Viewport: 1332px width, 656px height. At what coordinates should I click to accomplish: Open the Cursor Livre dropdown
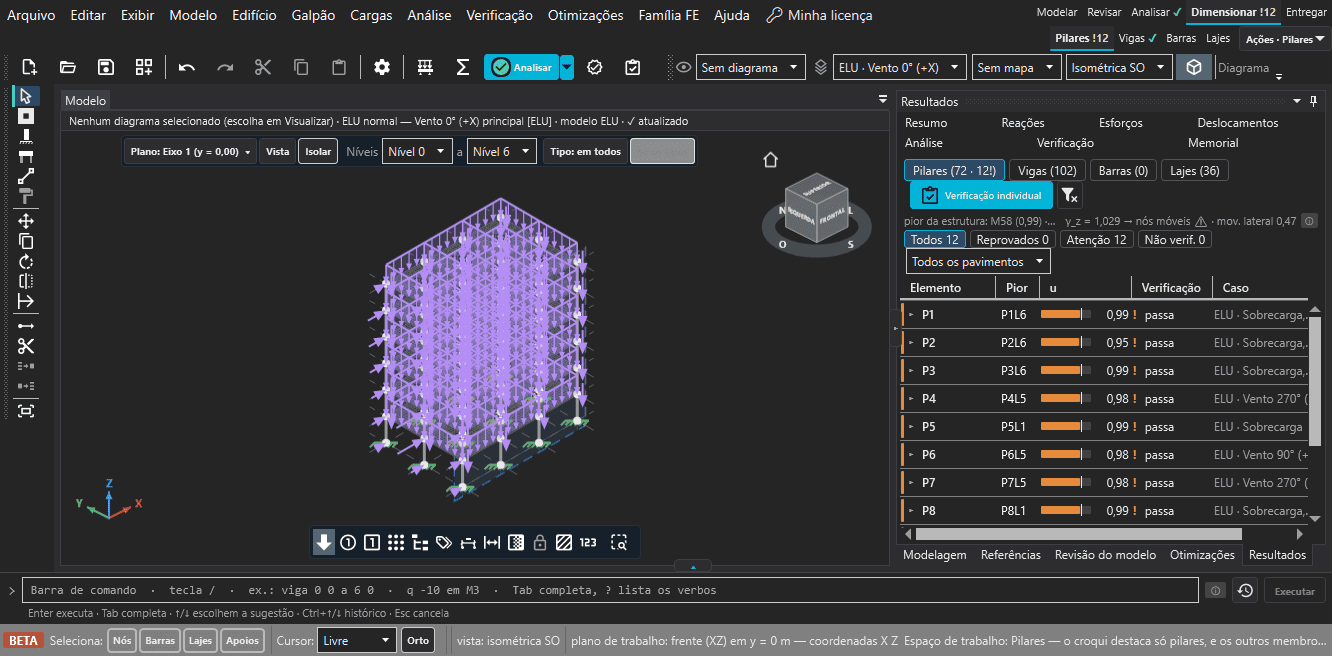coord(357,640)
